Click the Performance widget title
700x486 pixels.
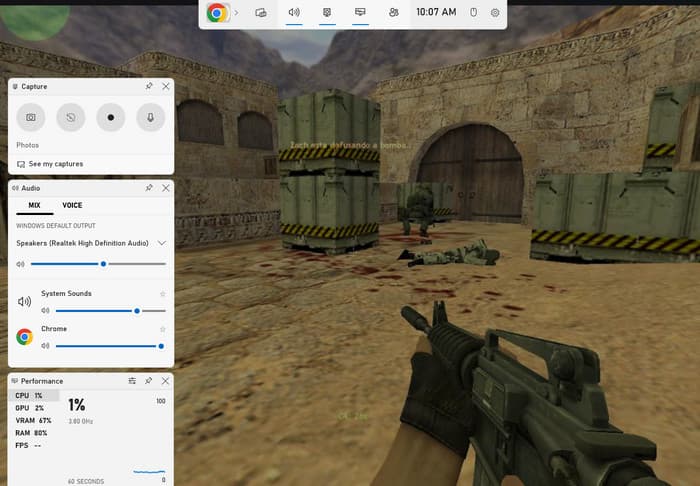(x=42, y=381)
